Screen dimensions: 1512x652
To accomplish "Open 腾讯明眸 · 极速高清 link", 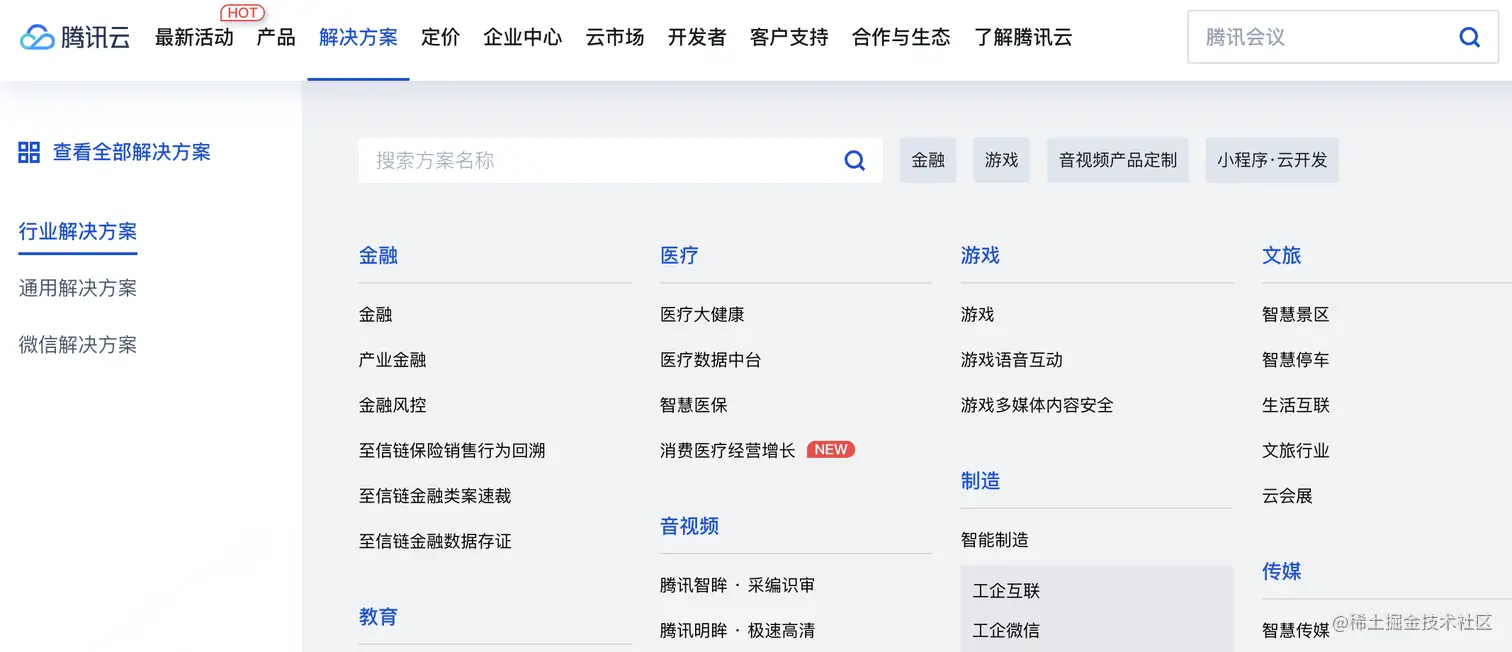I will pos(737,631).
